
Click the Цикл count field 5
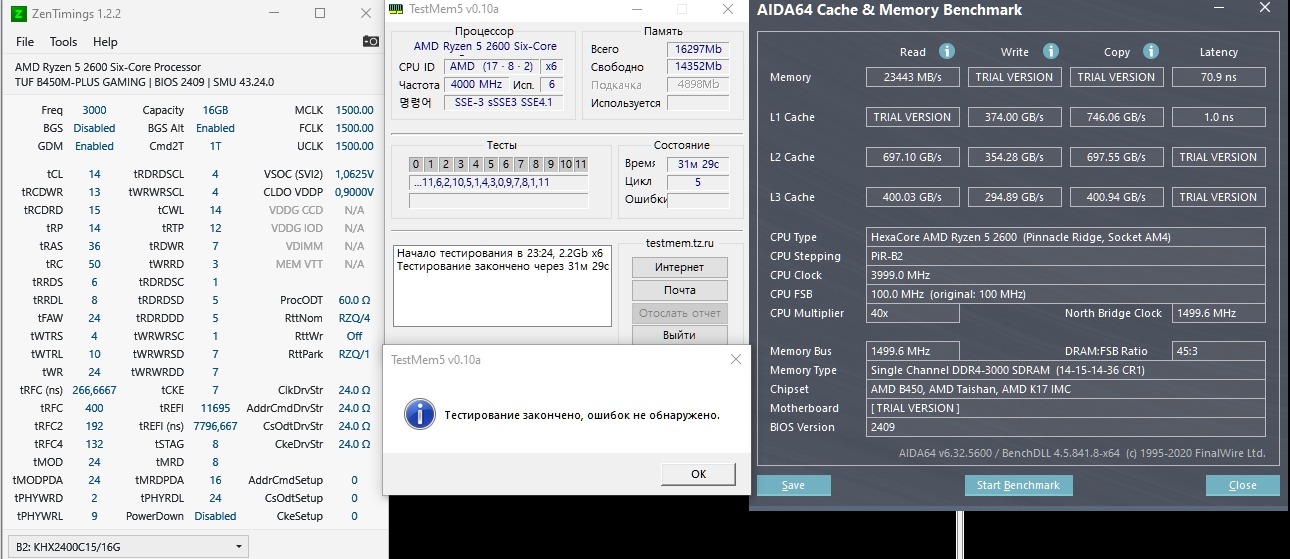coord(698,182)
